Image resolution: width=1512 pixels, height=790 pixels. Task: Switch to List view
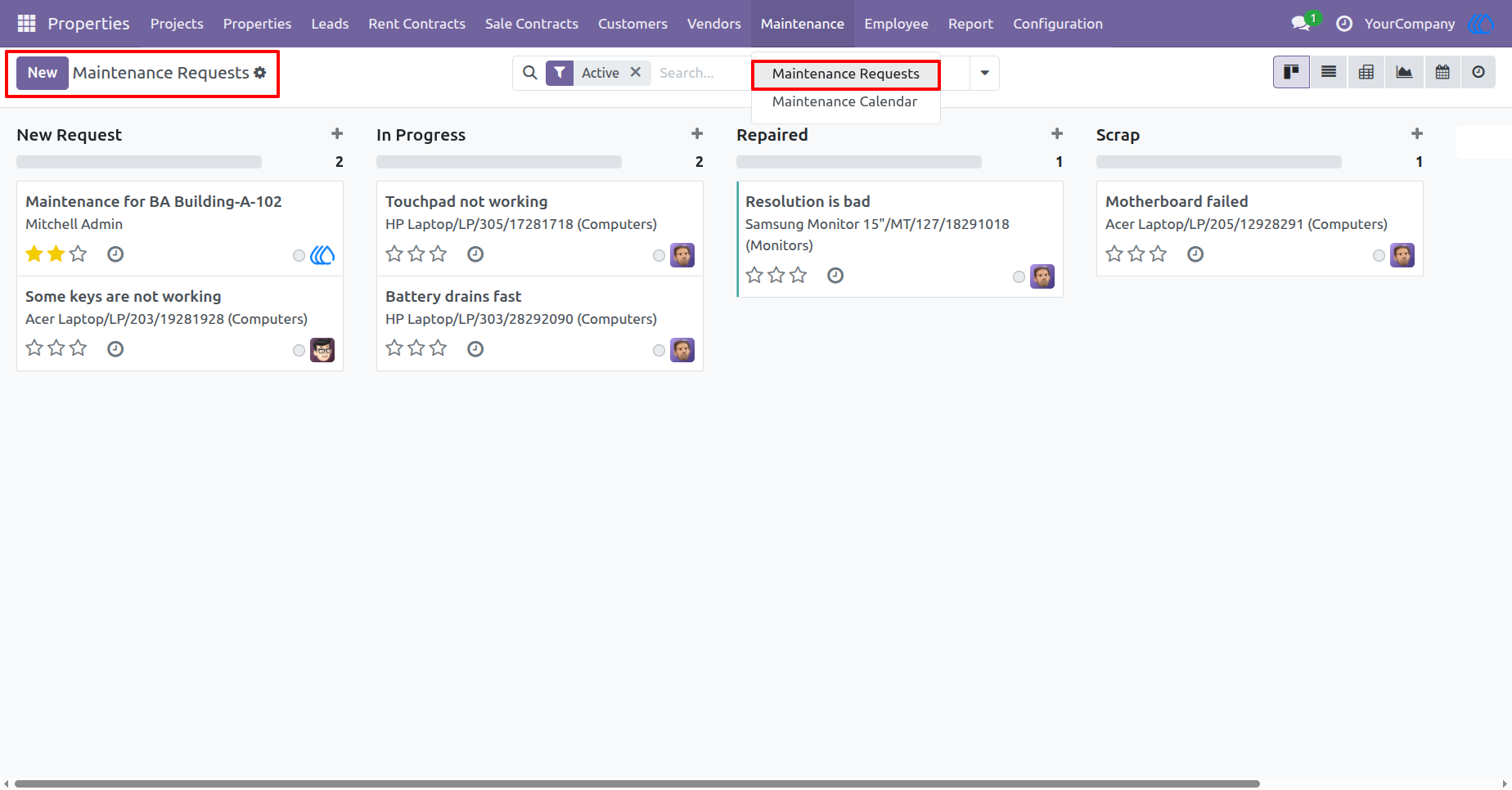click(1329, 72)
